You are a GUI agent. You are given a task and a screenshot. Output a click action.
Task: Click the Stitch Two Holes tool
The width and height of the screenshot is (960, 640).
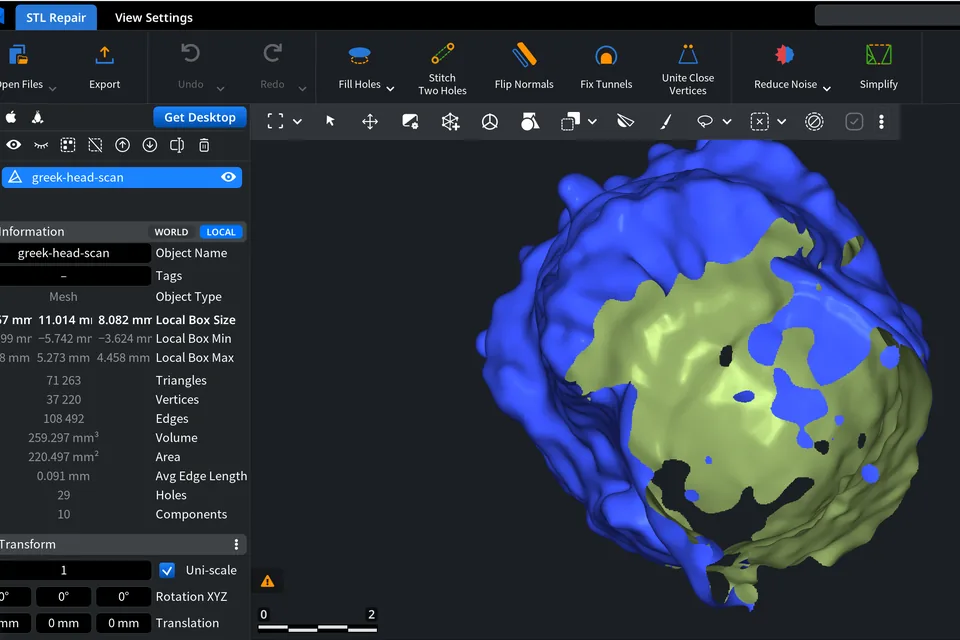442,69
